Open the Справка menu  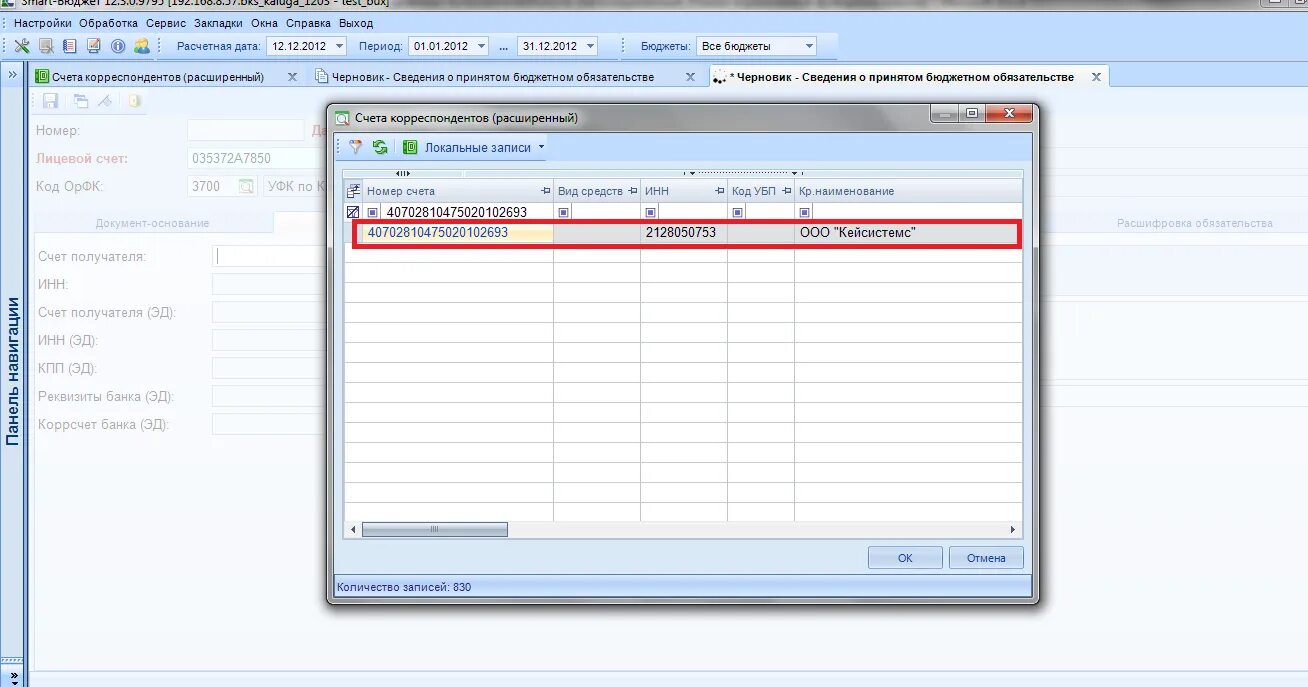tap(309, 23)
